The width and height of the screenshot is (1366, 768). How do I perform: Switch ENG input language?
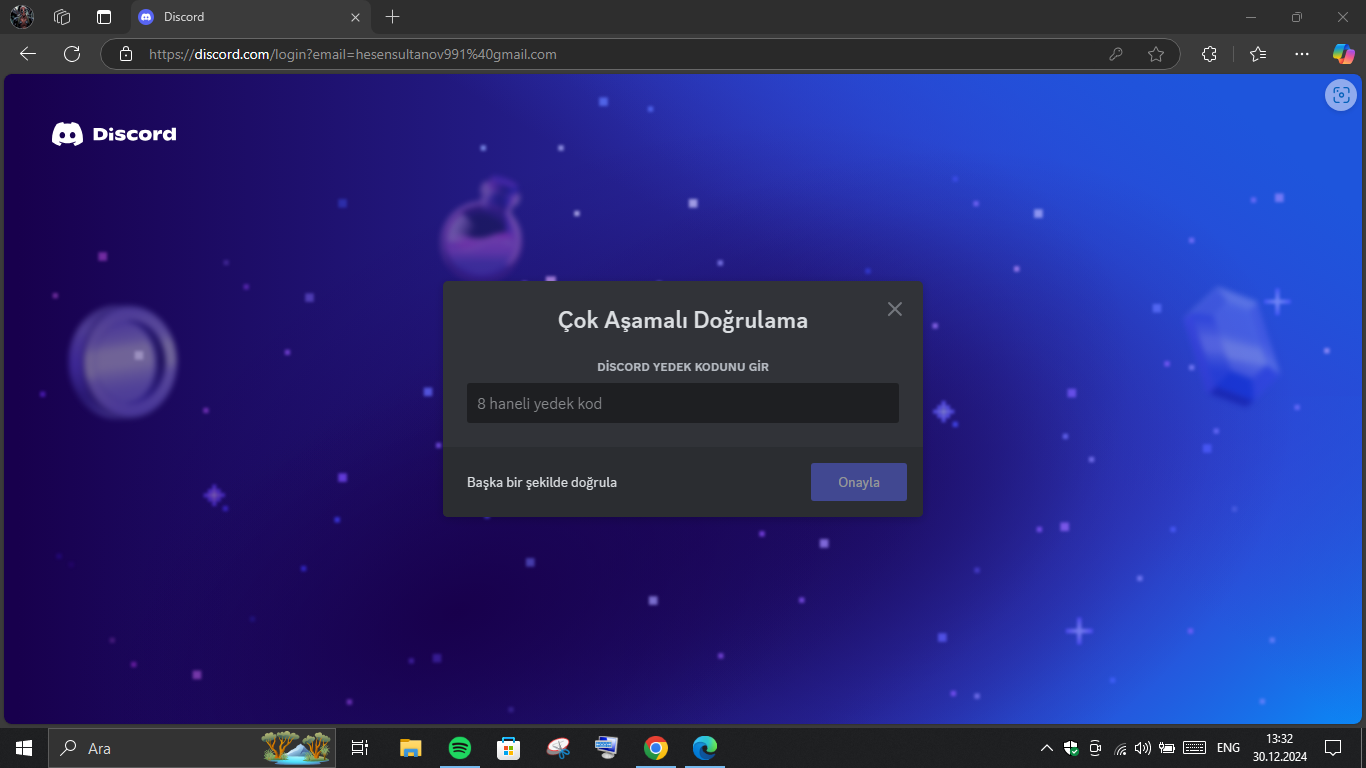point(1228,748)
